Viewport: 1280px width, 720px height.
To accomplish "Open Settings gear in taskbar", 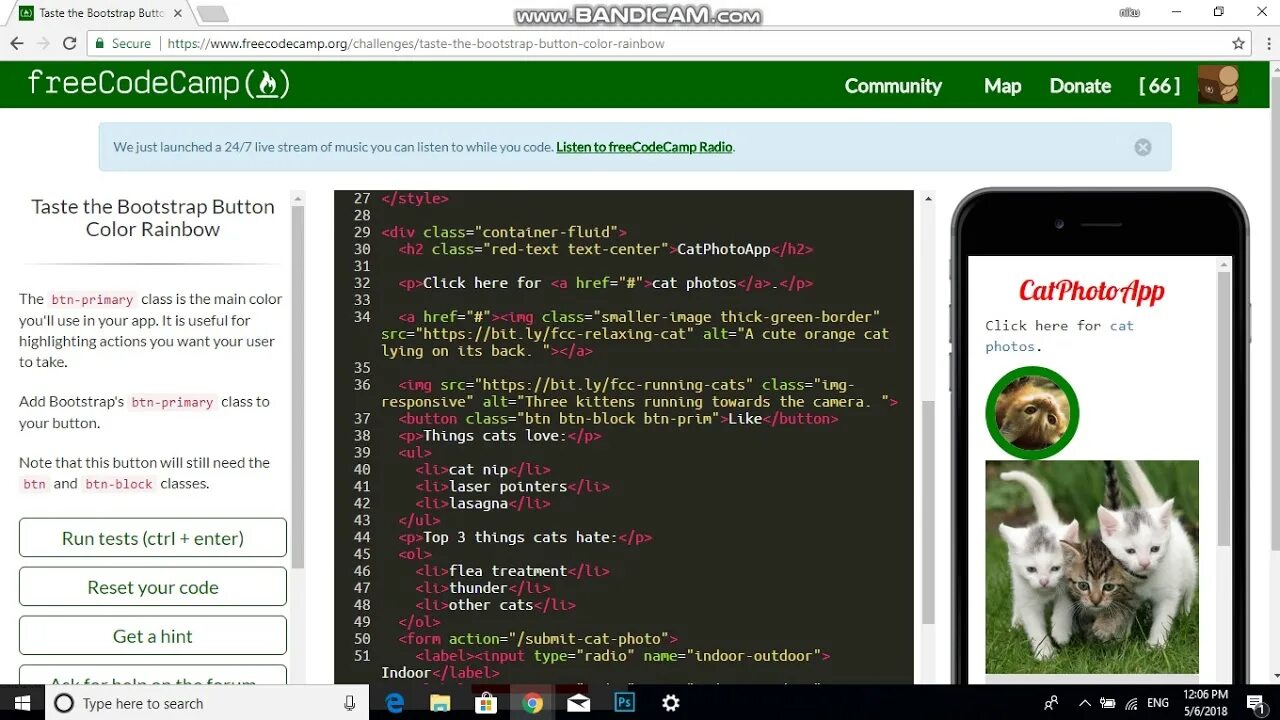I will pos(671,703).
